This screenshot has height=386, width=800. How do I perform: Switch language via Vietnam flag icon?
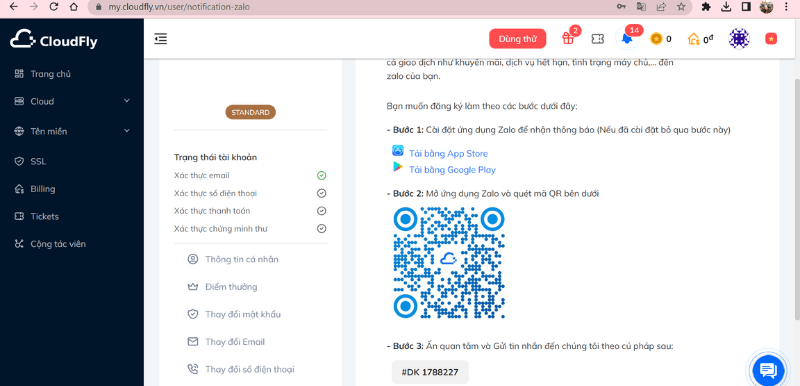(771, 39)
